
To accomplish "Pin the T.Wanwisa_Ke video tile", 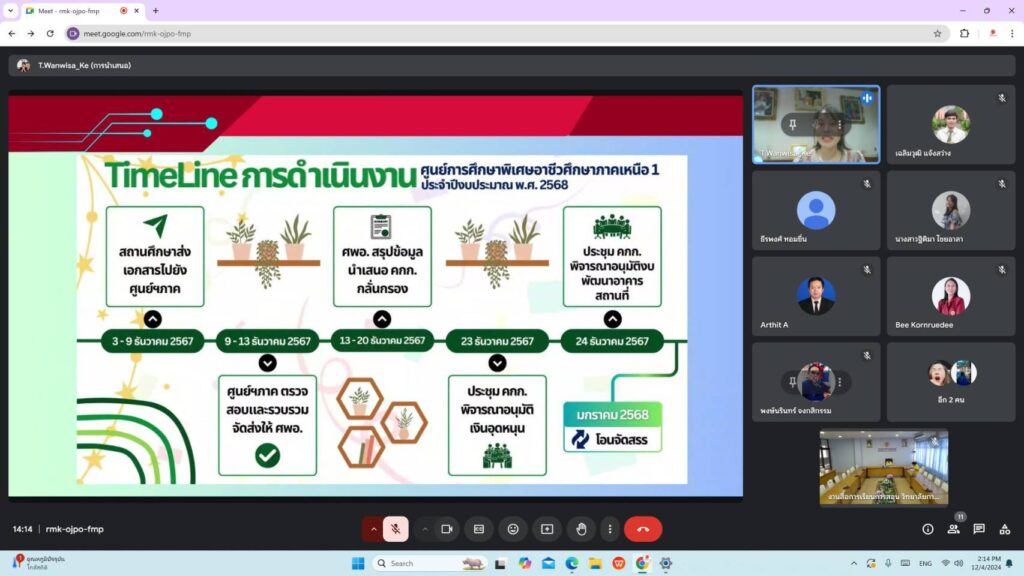I will (792, 124).
